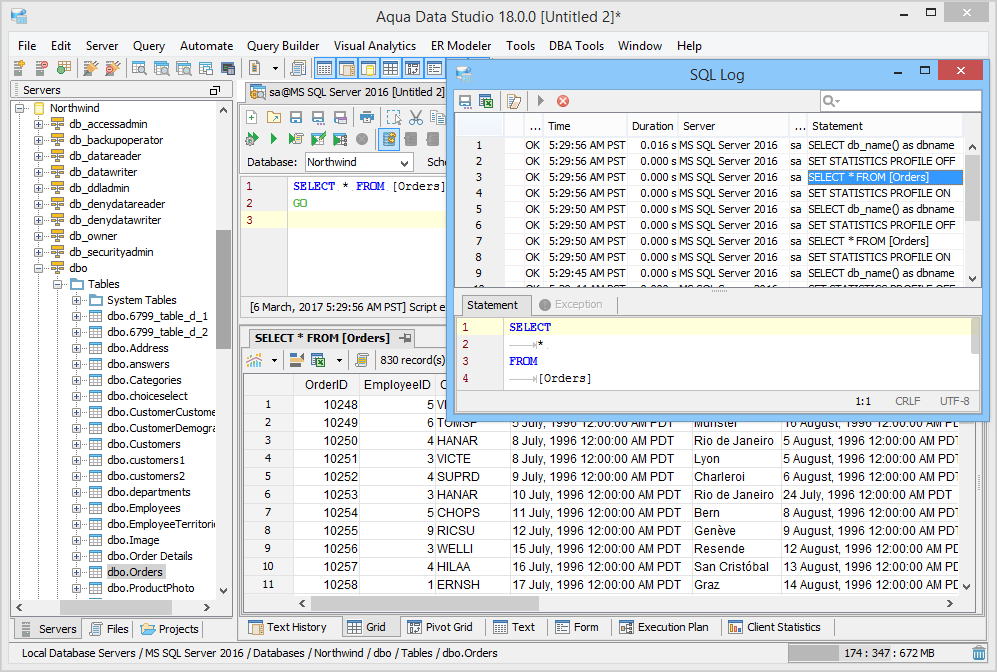997x672 pixels.
Task: Open the Query Builder menu
Action: pyautogui.click(x=283, y=46)
